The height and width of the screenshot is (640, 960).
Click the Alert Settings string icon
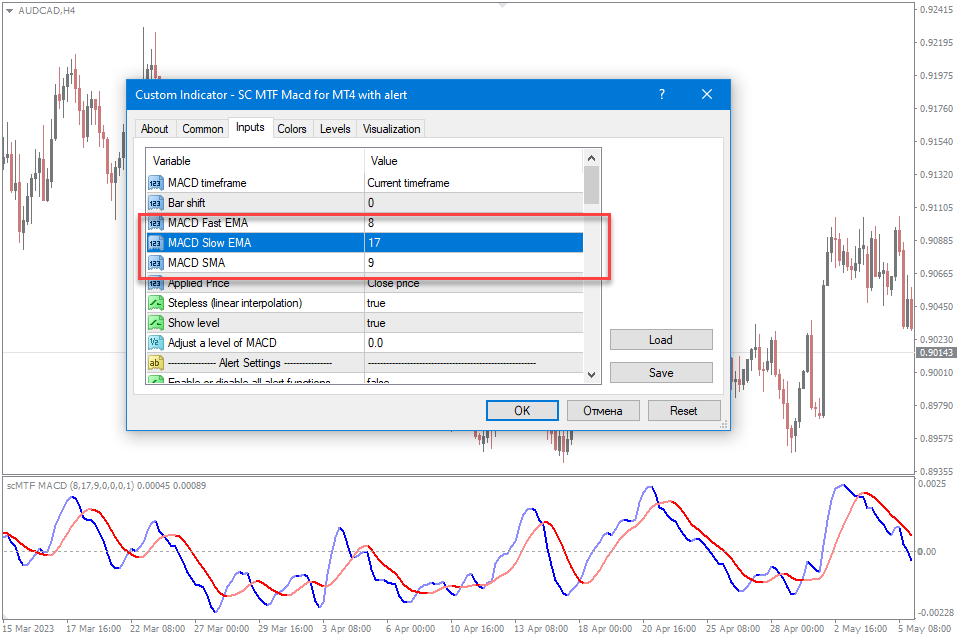pyautogui.click(x=156, y=363)
